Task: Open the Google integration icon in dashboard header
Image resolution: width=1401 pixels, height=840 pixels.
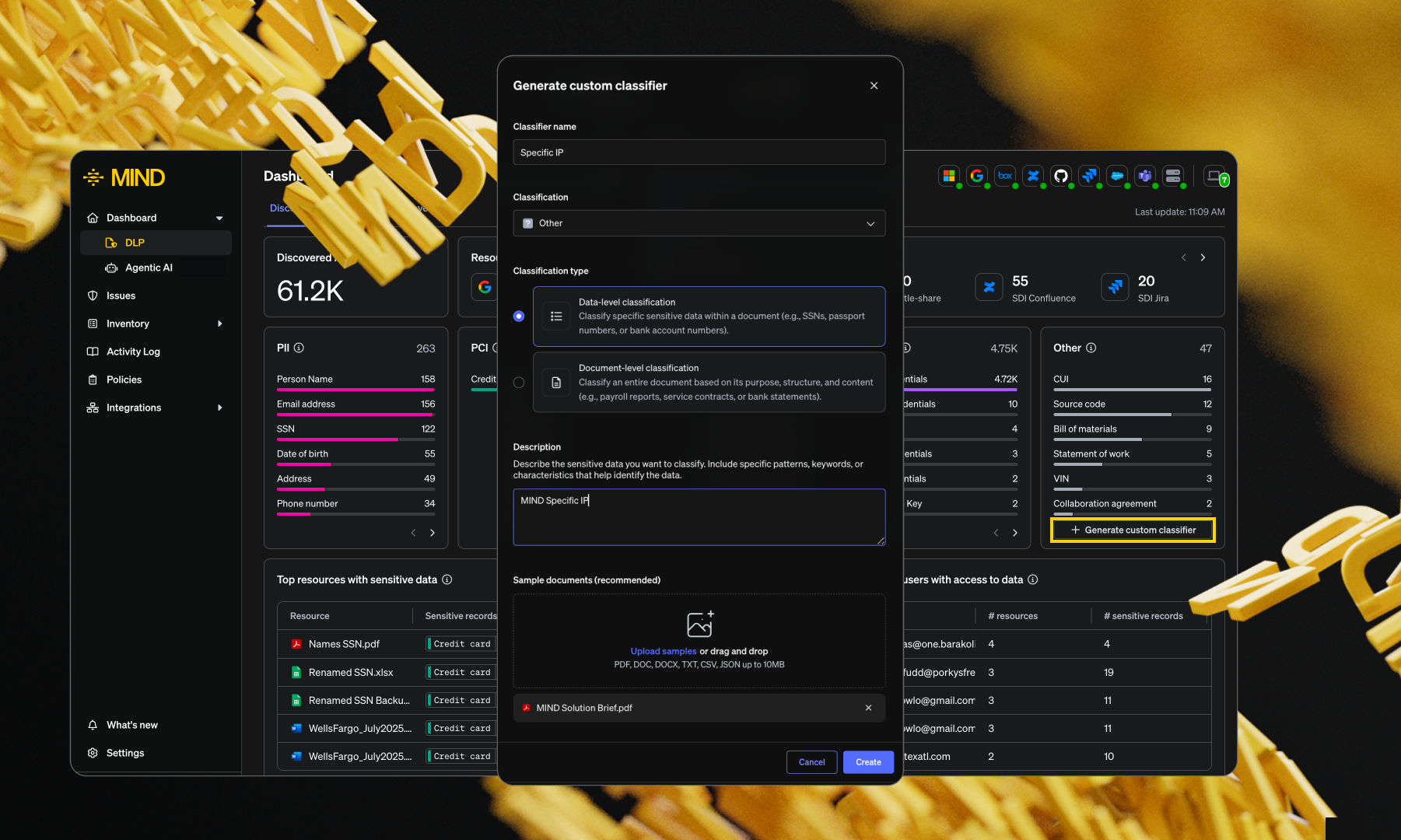Action: pyautogui.click(x=977, y=176)
